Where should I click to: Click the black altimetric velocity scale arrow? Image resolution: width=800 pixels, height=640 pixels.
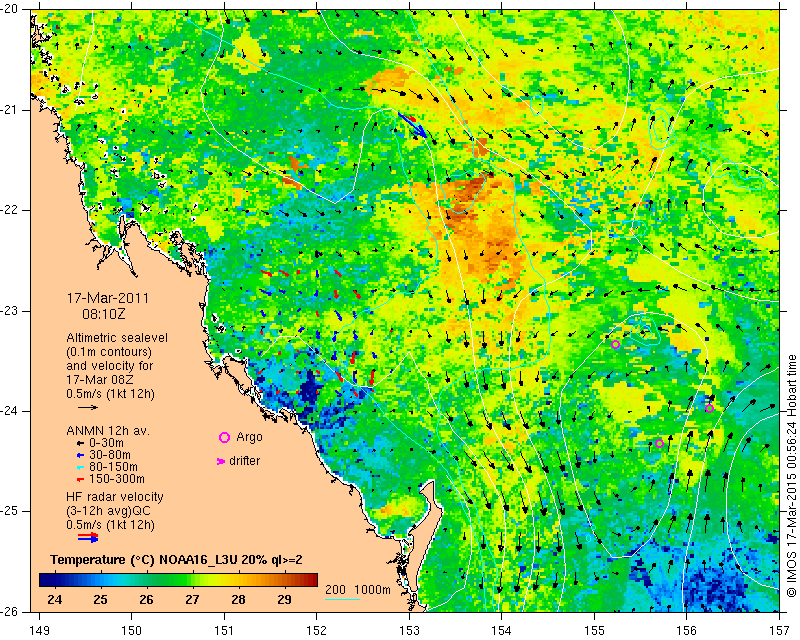(x=88, y=407)
